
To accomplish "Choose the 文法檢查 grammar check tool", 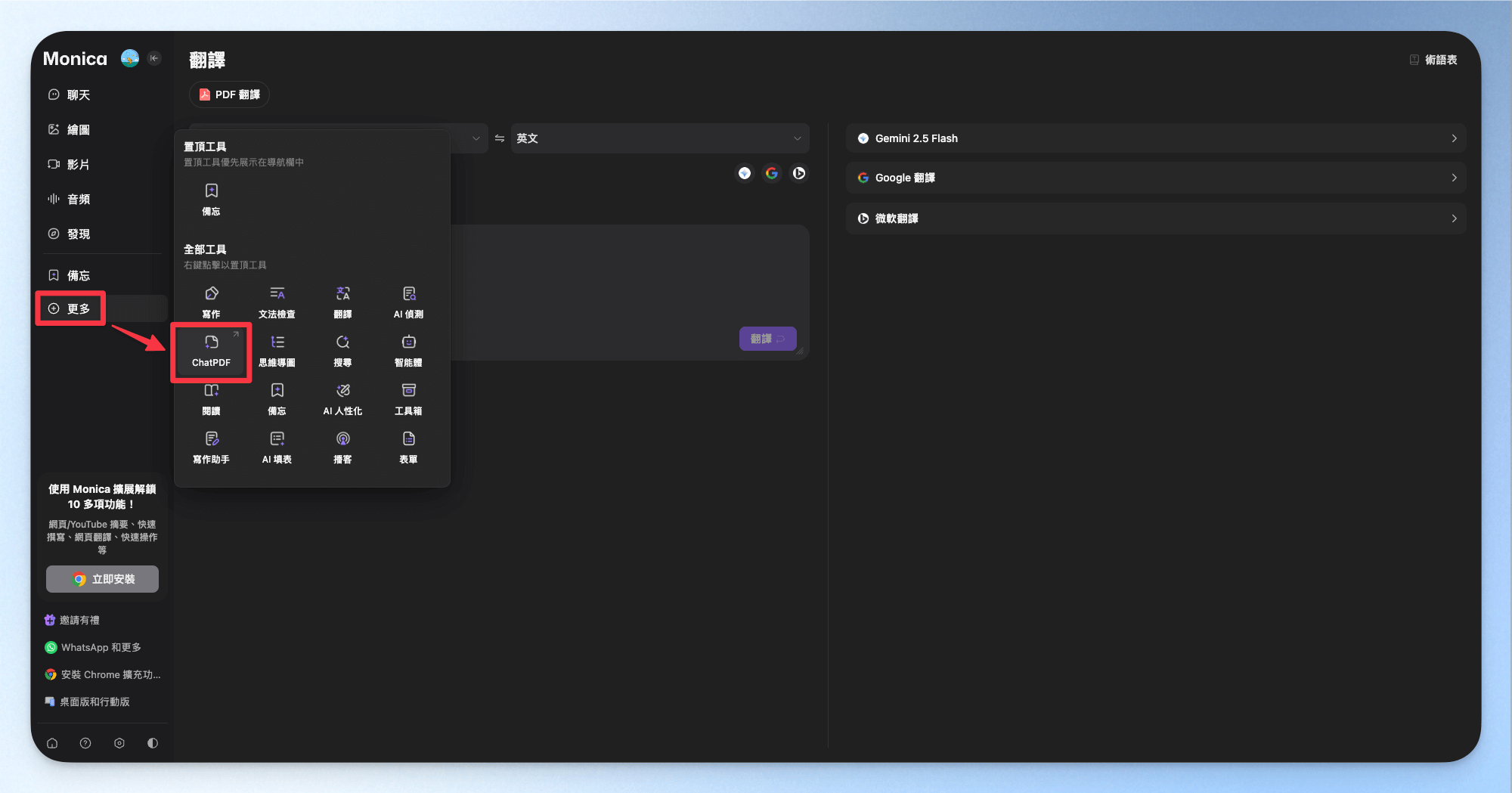I will click(277, 302).
